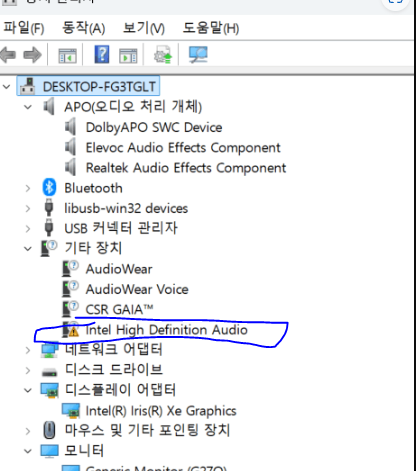
Task: Select Realtek Audio Effects Component
Action: coord(186,168)
